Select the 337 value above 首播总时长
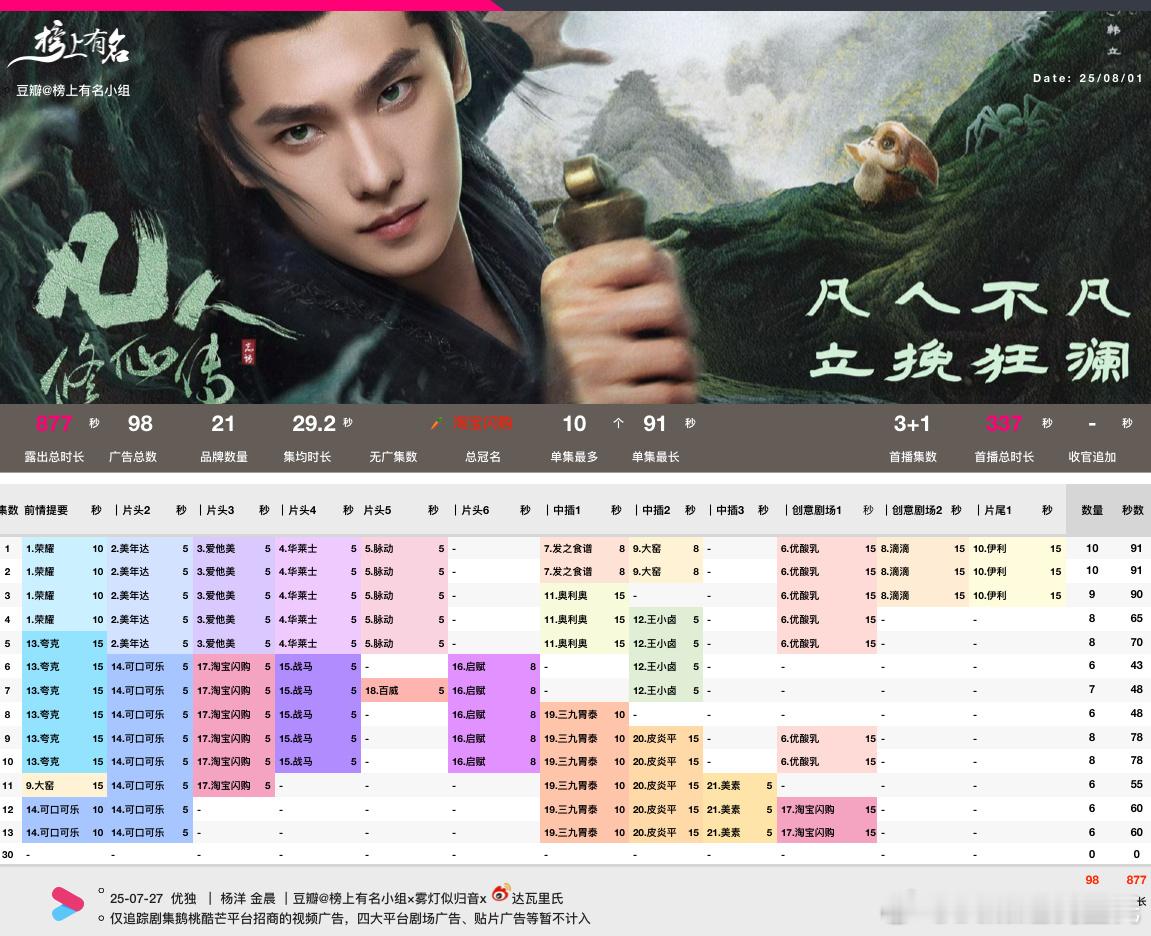The image size is (1151, 936). pos(1003,424)
